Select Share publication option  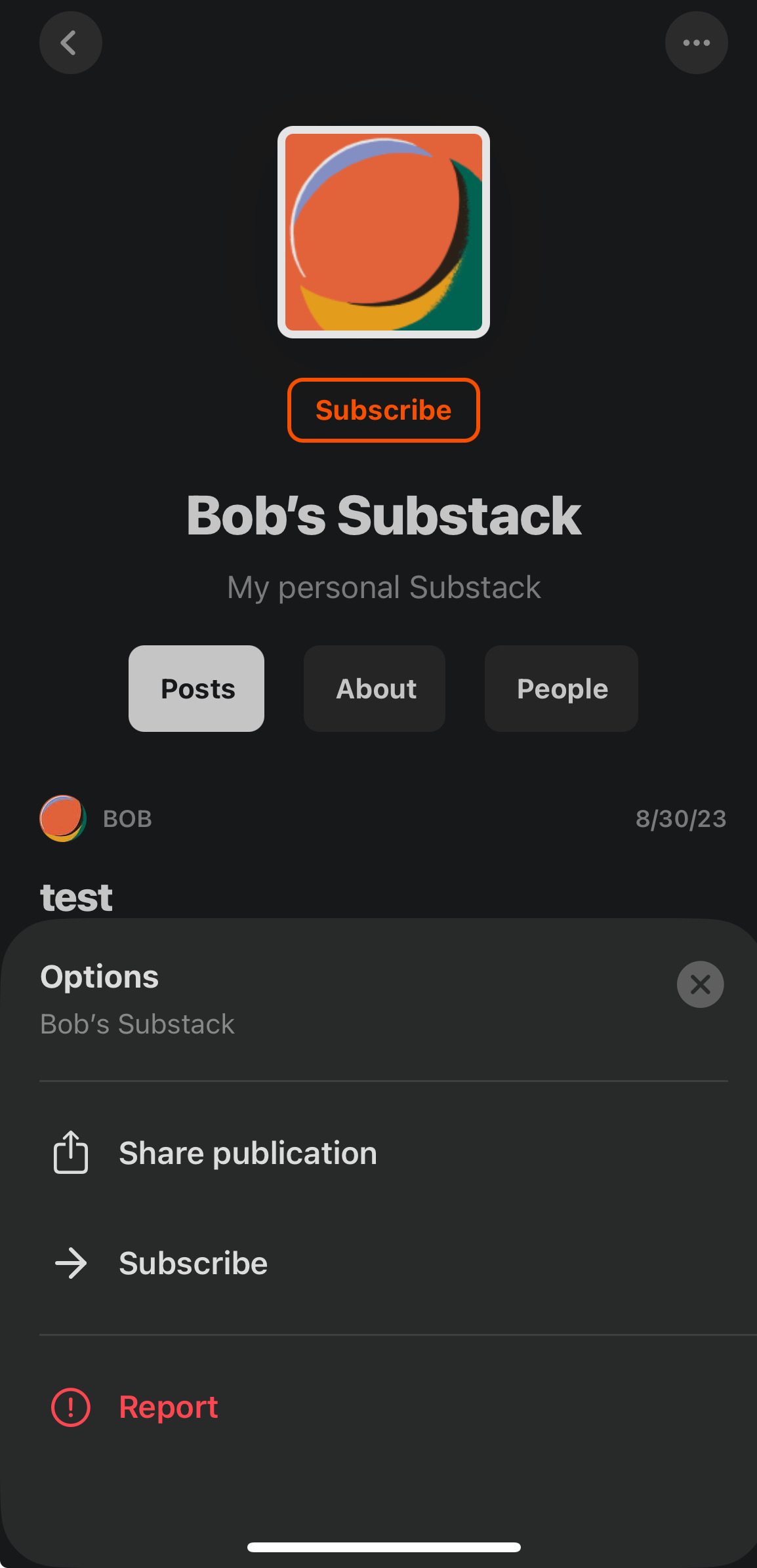click(x=384, y=1153)
